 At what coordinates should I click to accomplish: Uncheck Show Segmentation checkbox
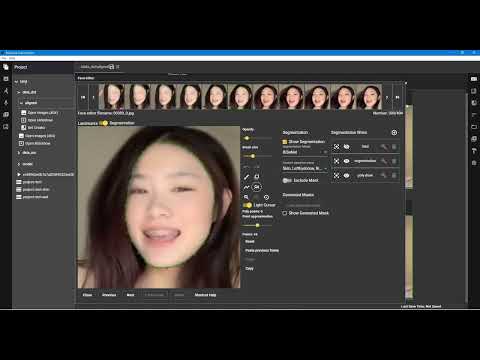[x=285, y=142]
